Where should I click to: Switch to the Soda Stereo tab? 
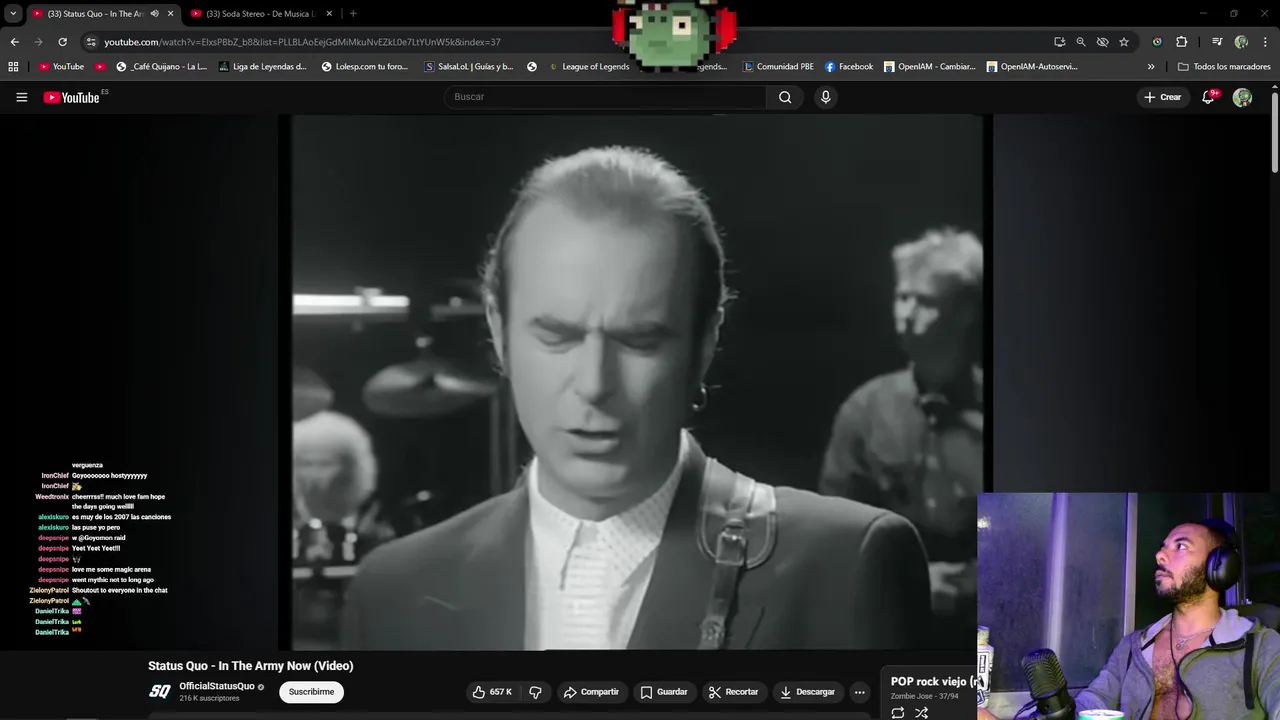[x=259, y=14]
